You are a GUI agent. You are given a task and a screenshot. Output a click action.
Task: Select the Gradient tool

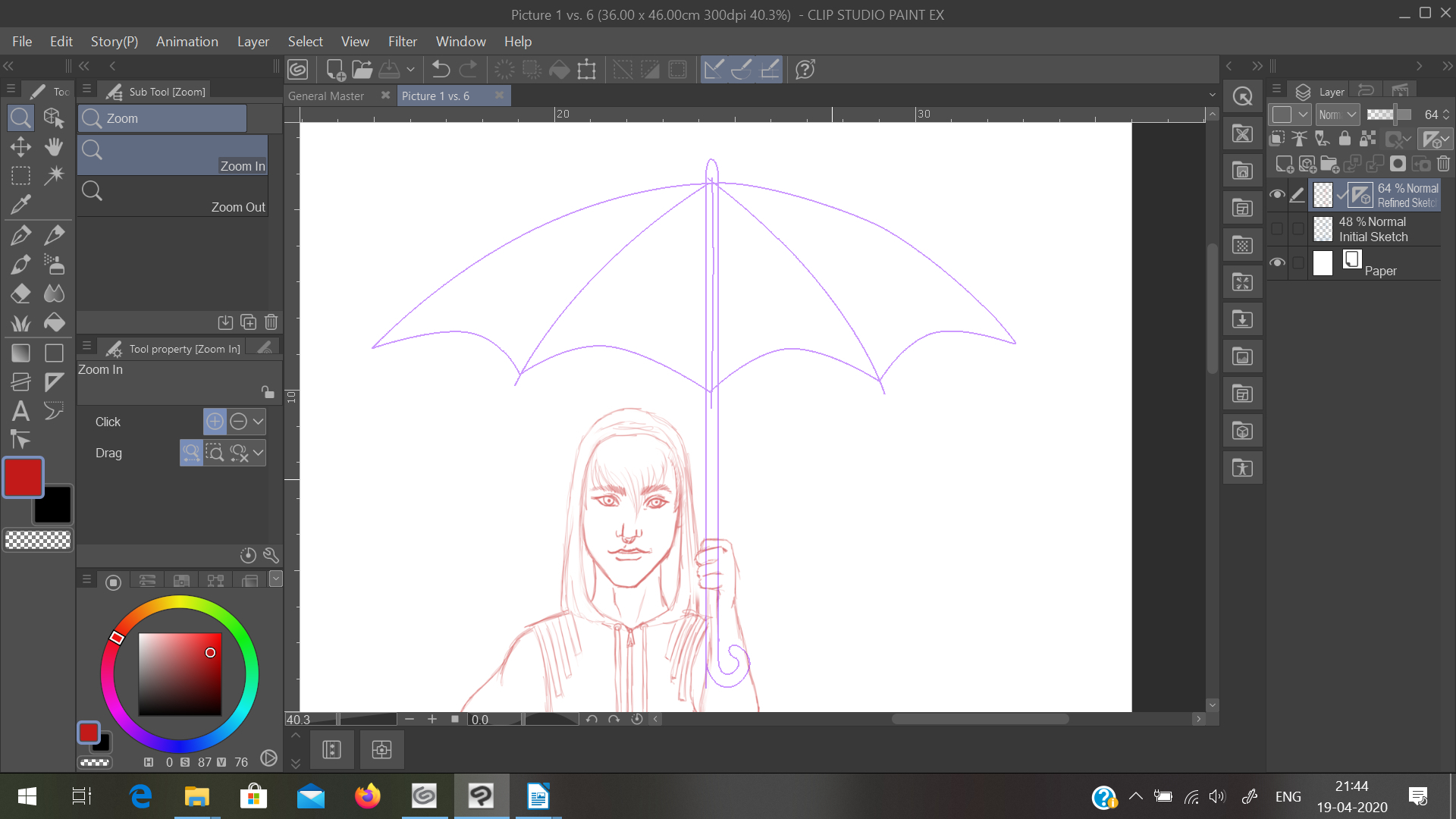click(20, 353)
